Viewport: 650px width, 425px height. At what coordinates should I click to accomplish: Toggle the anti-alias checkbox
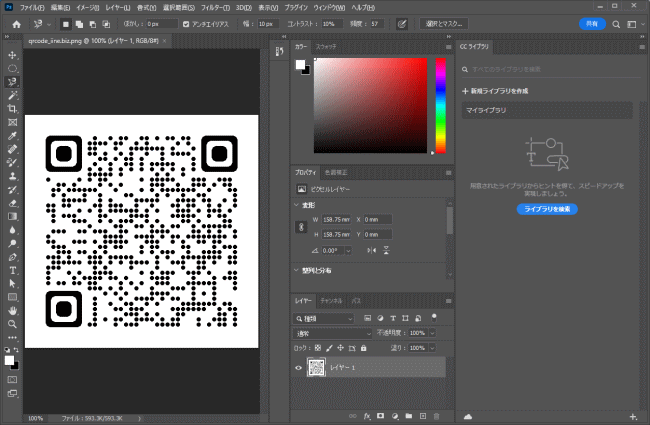(x=186, y=24)
